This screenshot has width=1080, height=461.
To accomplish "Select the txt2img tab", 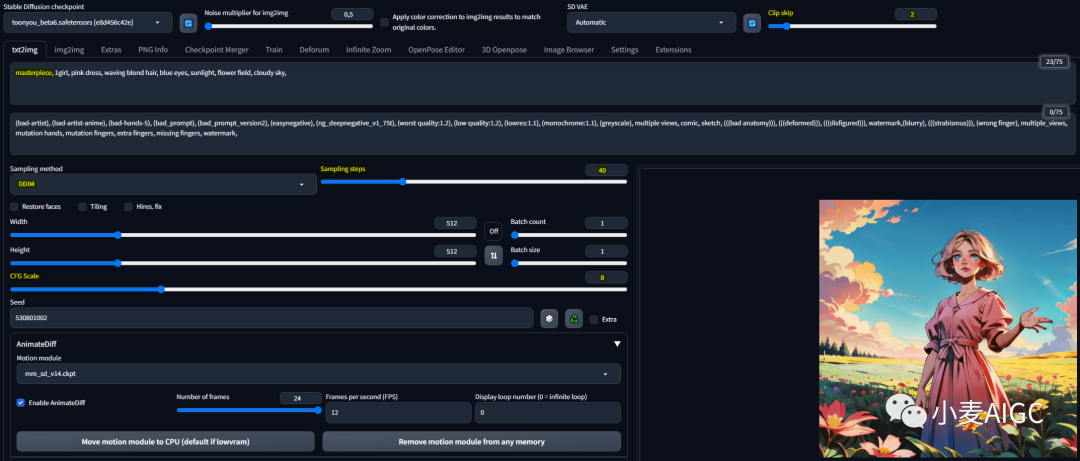I will coord(25,50).
